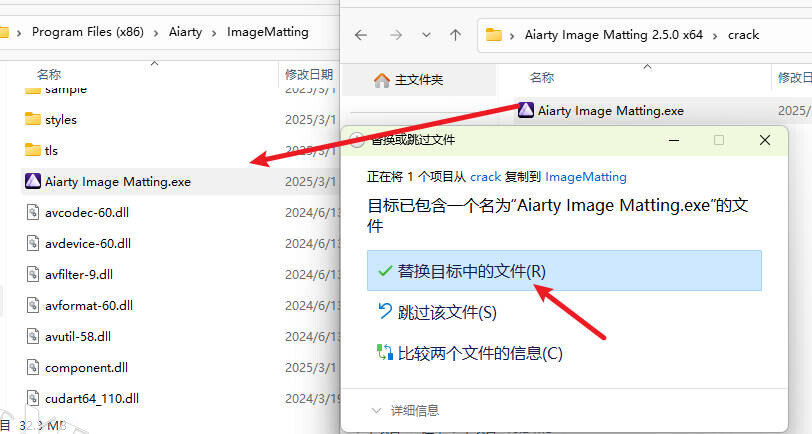Image resolution: width=812 pixels, height=434 pixels.
Task: Click Aiarty exe icon in crack window
Action: tap(526, 110)
